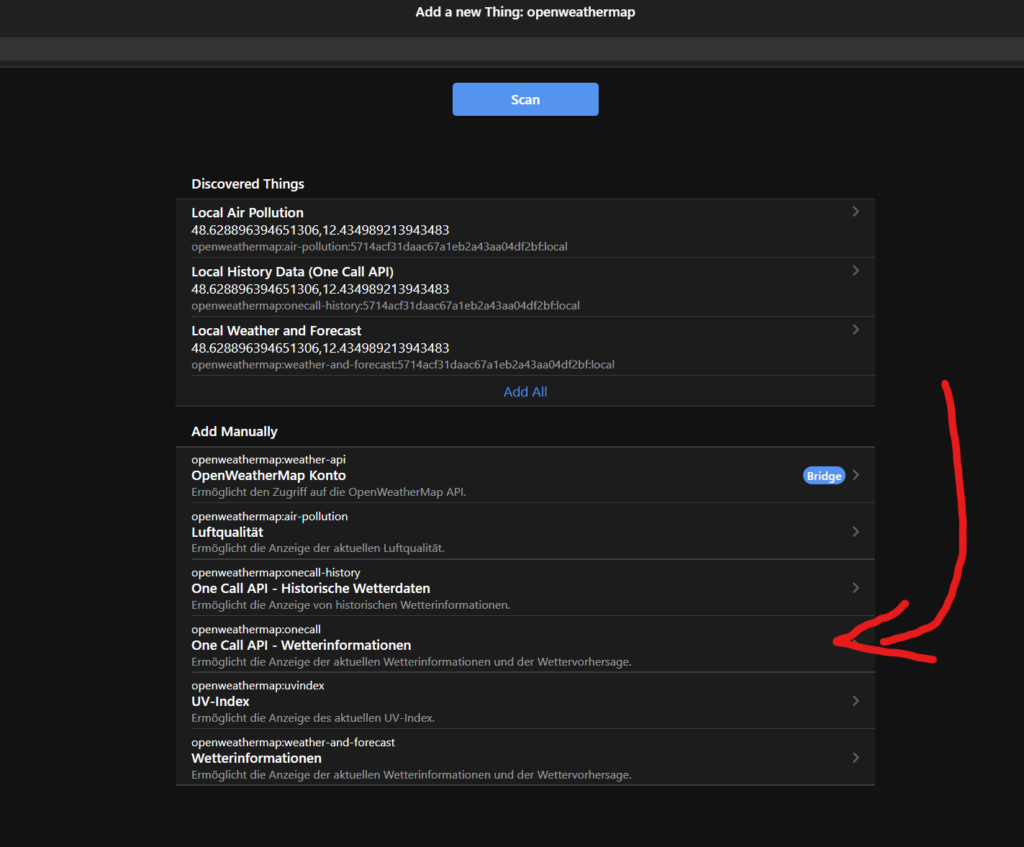Click the coordinates under Local Air Pollution
Image resolution: width=1024 pixels, height=847 pixels.
point(320,230)
